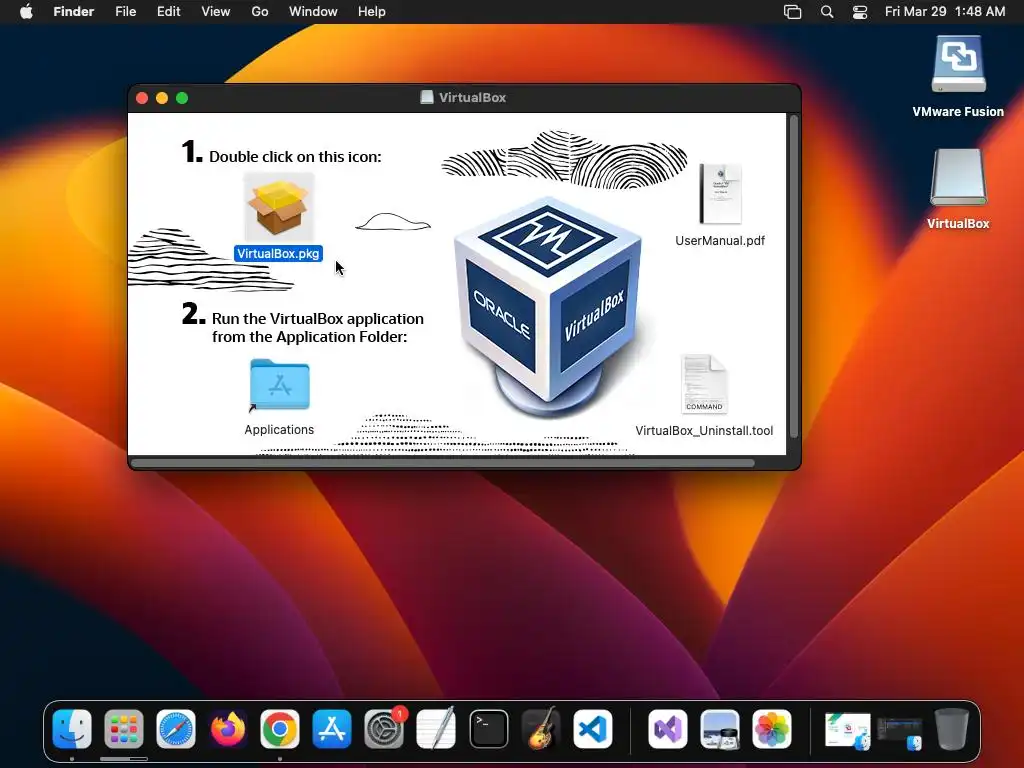Launch Firefox from the Dock

pyautogui.click(x=228, y=729)
